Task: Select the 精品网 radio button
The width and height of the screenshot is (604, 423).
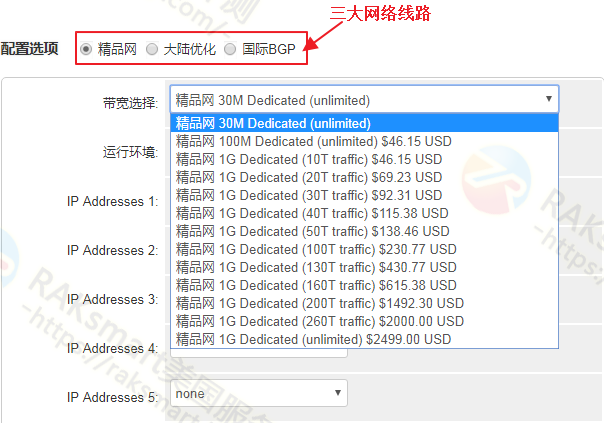Action: pyautogui.click(x=86, y=49)
